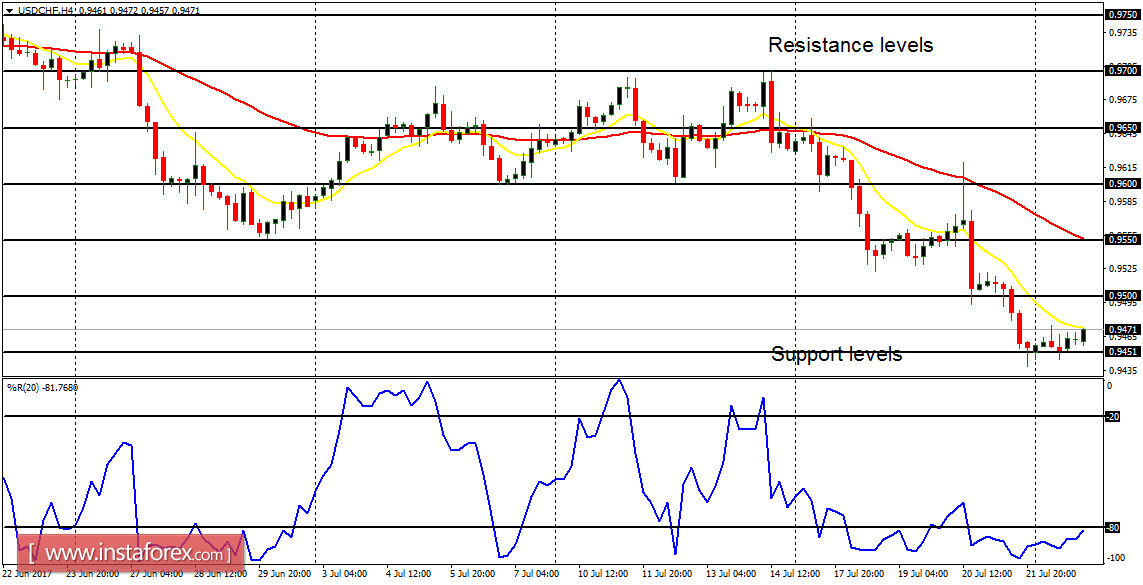
Task: Click the '14 Jul 12:00' time label
Action: coord(795,575)
